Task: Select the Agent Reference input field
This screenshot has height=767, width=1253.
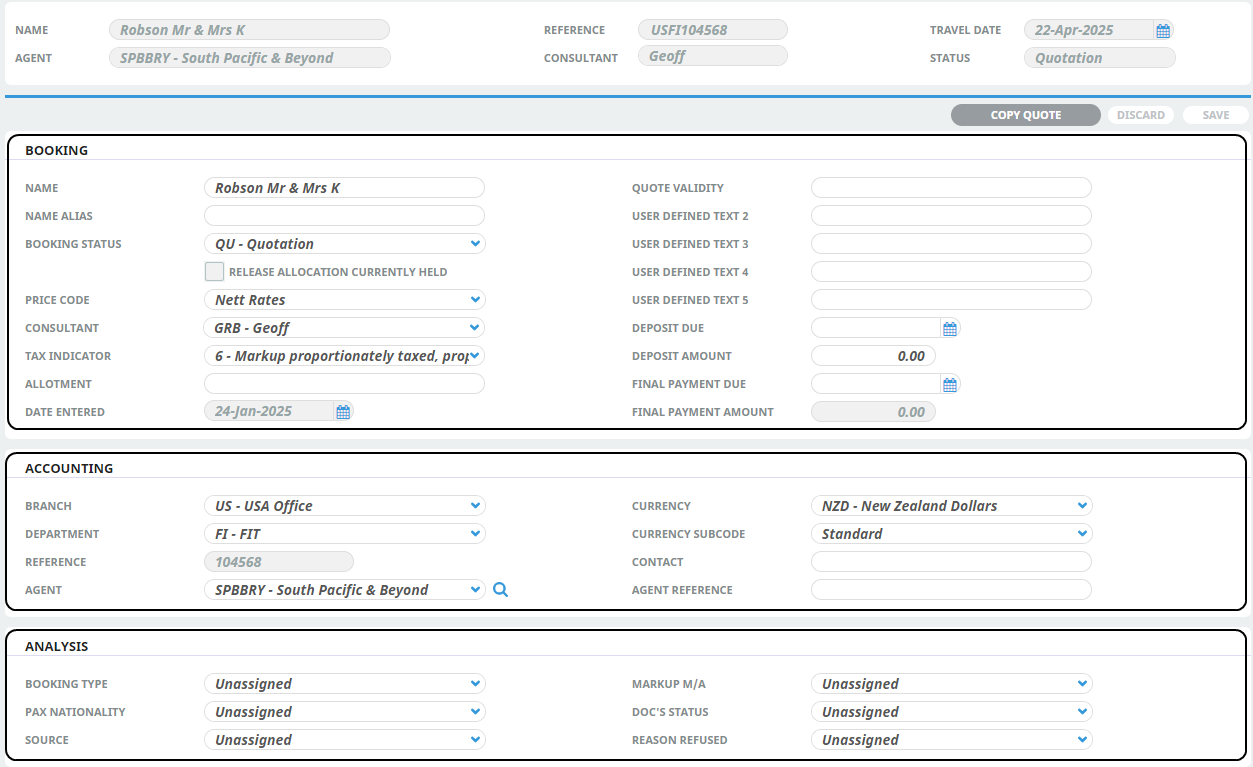Action: pos(951,590)
